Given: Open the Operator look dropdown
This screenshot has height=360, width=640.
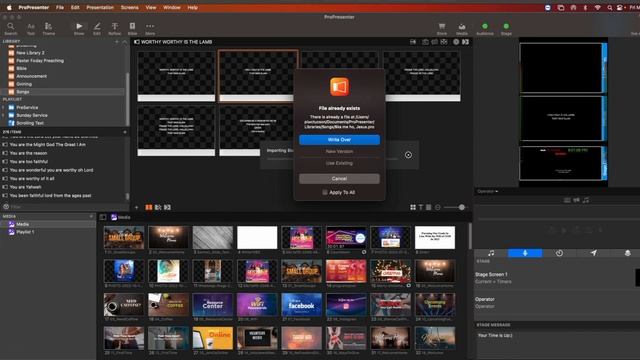Looking at the screenshot, I should coord(488,191).
